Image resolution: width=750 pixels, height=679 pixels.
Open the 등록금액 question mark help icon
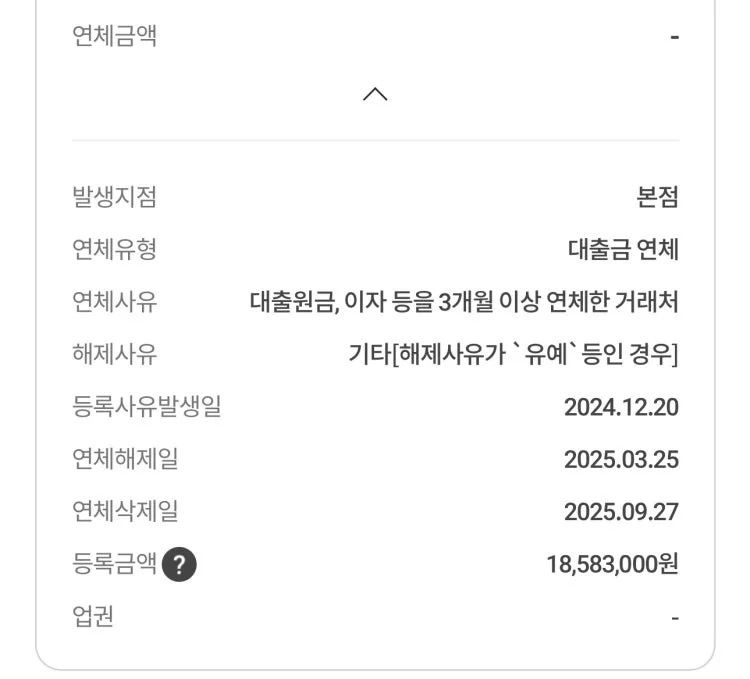[179, 565]
